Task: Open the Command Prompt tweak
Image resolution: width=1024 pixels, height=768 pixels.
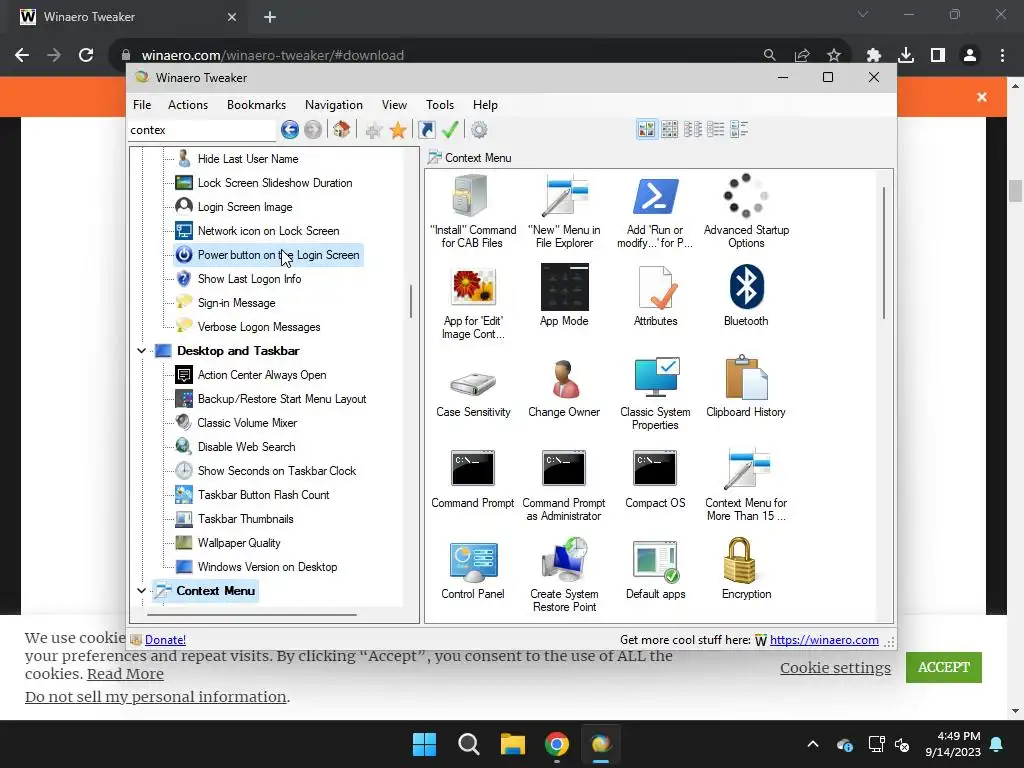Action: (x=473, y=477)
